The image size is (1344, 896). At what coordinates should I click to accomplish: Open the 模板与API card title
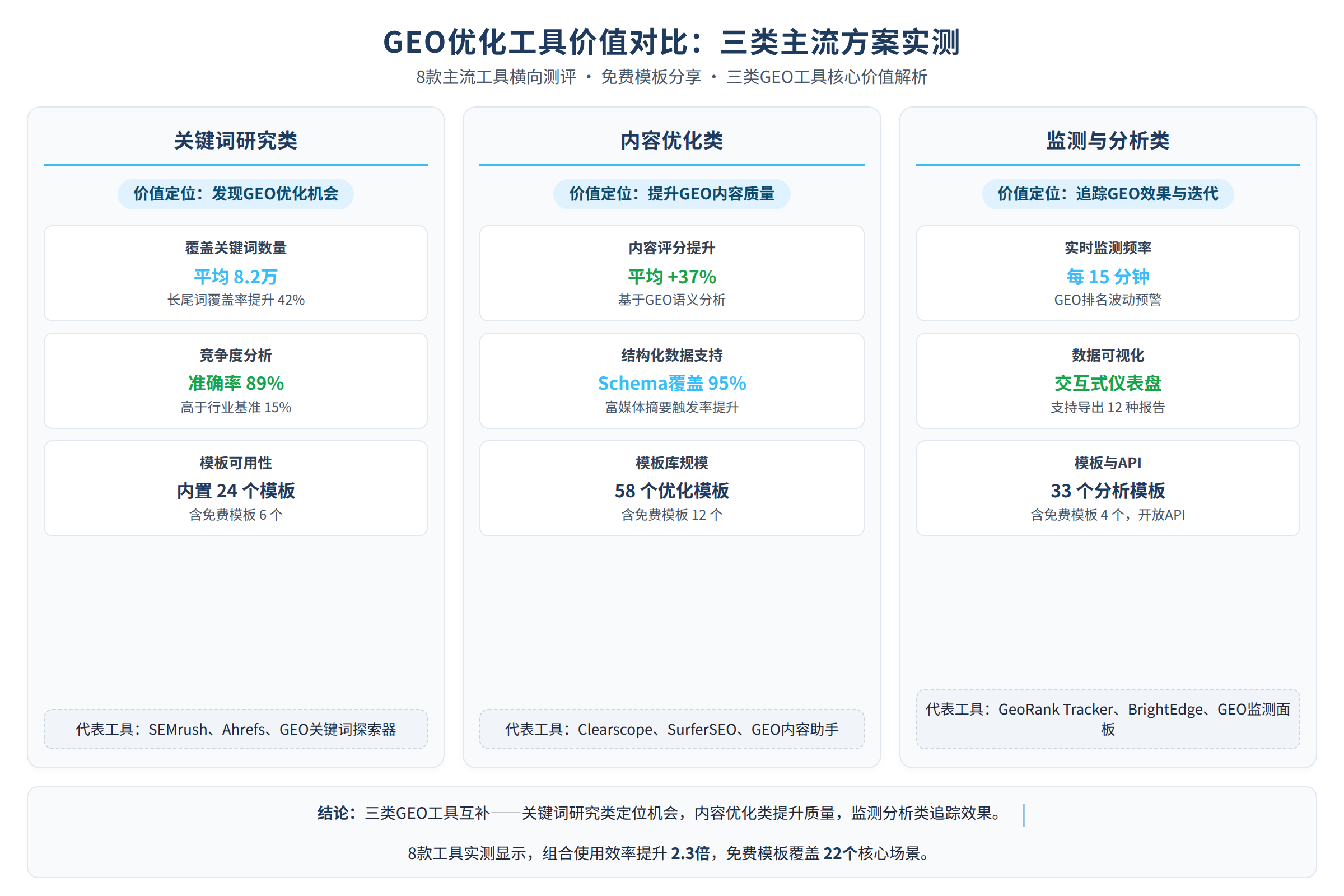pos(1108,463)
